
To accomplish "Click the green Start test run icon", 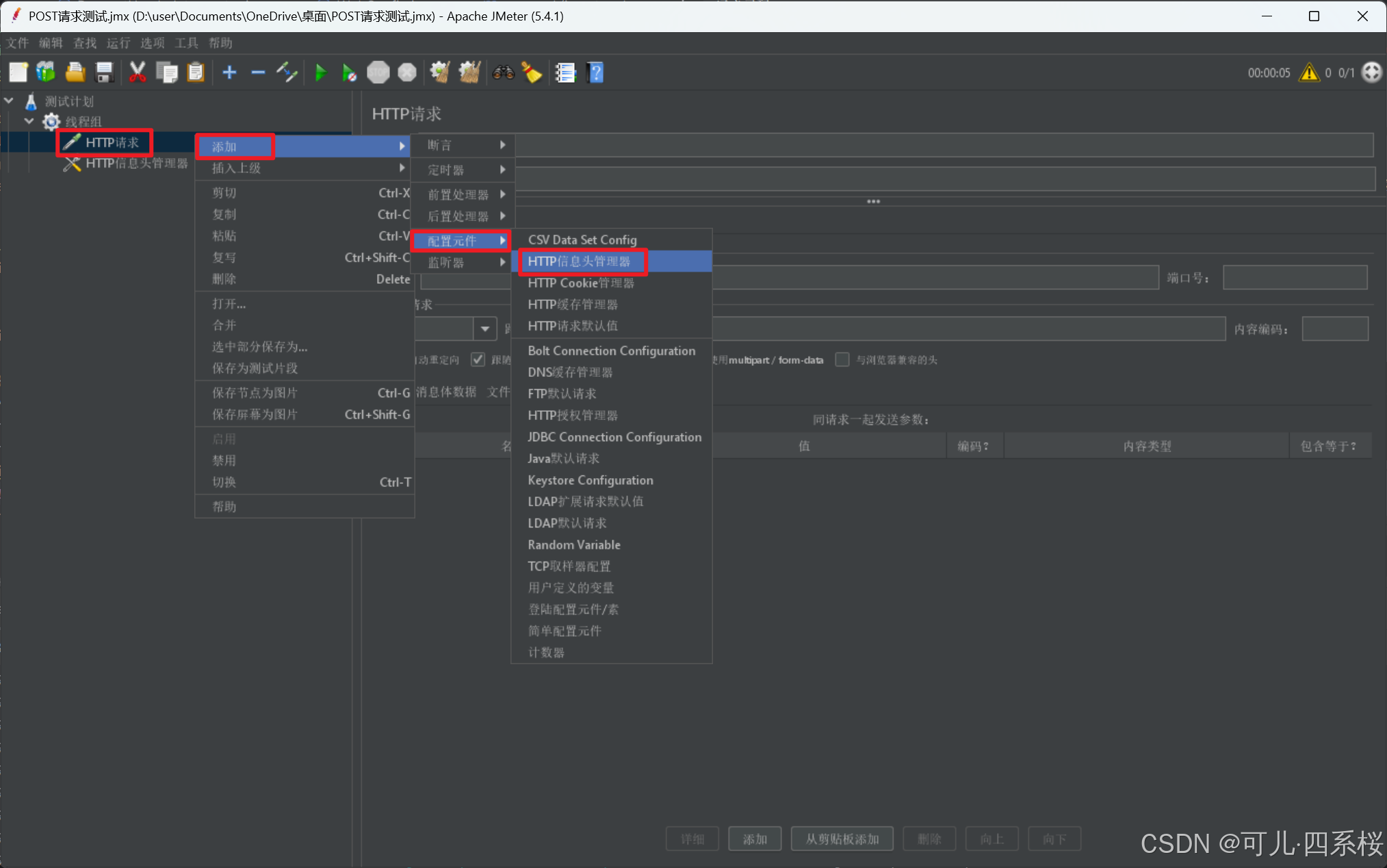I will pyautogui.click(x=320, y=73).
